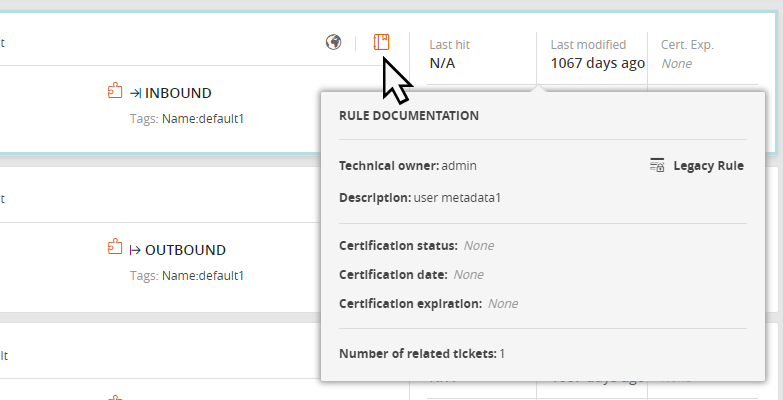Click the Certification status field

(x=416, y=245)
